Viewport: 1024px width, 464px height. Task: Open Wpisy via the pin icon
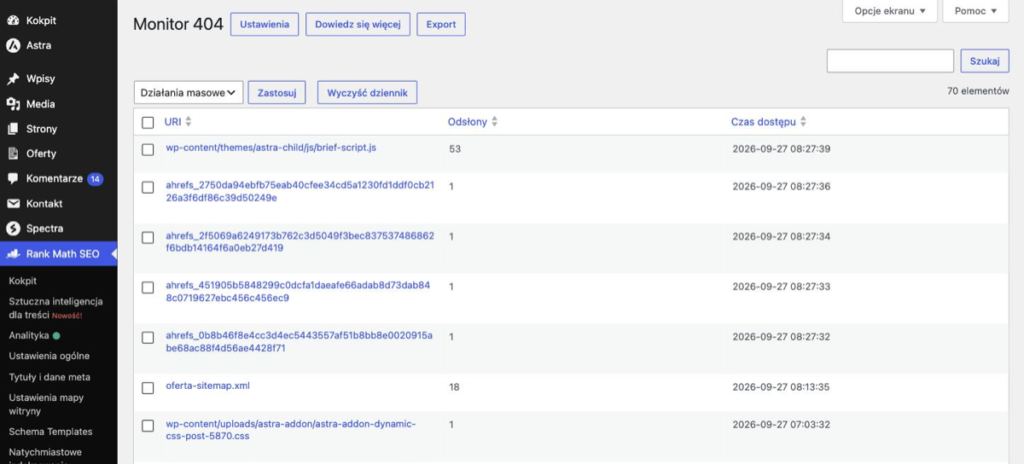tap(13, 79)
